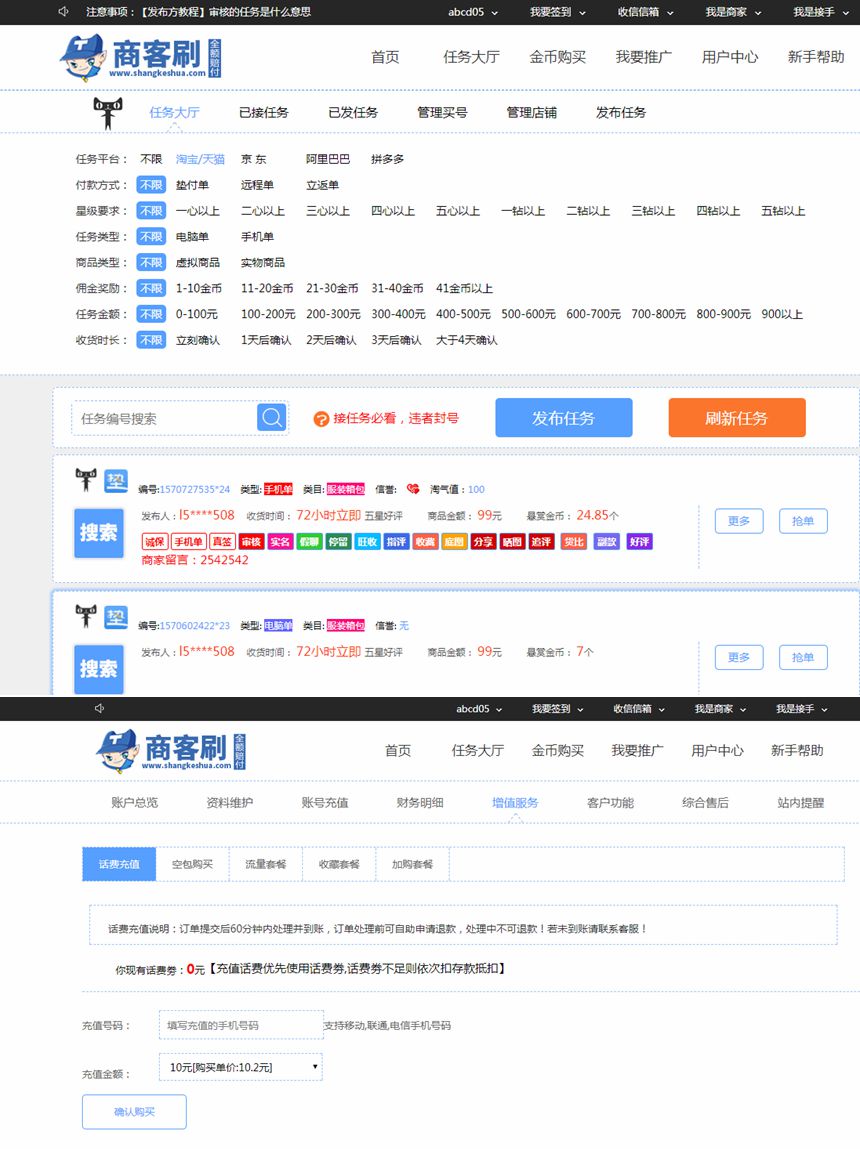Screen dimensions: 860x1149
Task: Open the 空包购买 tab
Action: click(192, 864)
